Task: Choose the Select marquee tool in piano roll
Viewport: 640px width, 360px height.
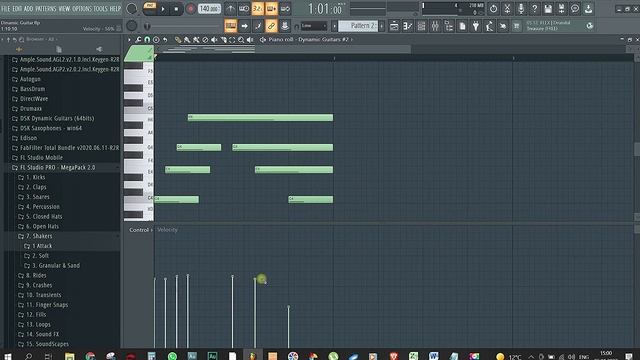Action: (232, 40)
